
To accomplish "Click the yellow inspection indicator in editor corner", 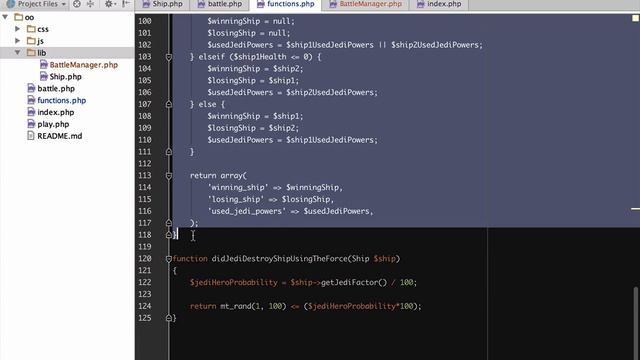I will point(635,18).
